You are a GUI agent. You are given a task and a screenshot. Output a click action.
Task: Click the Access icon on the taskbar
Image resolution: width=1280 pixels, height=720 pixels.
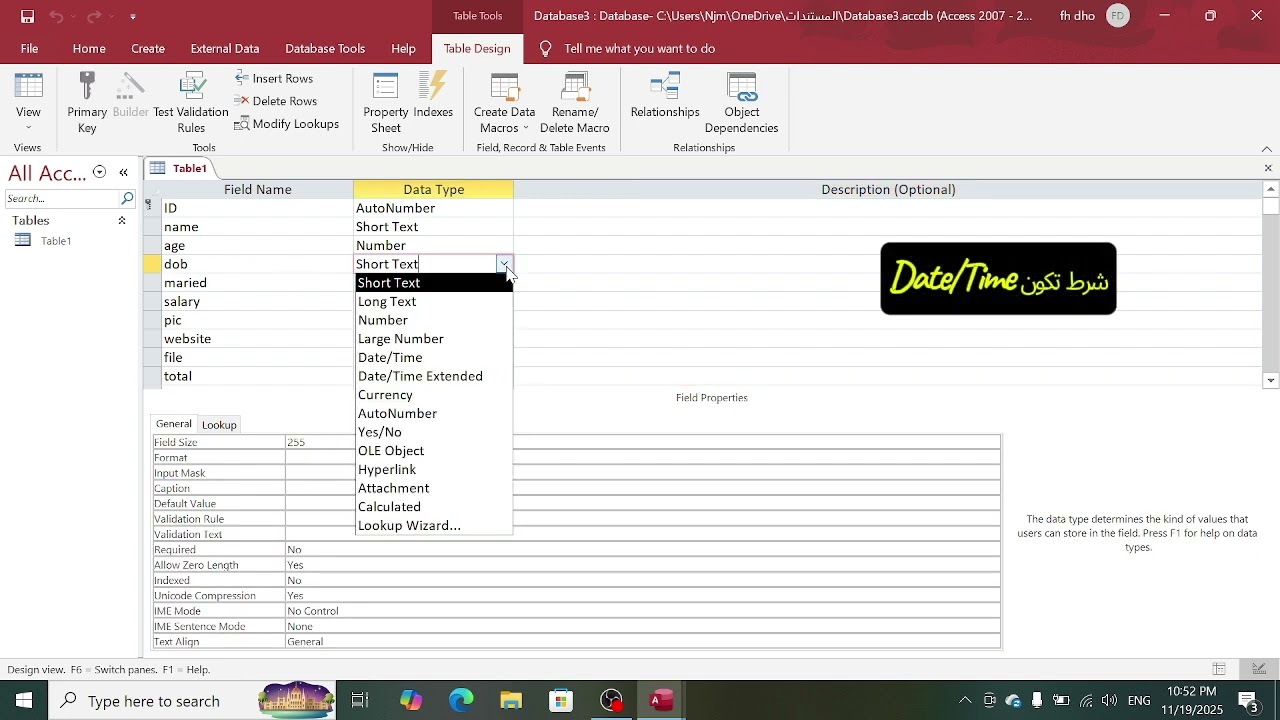click(x=661, y=701)
